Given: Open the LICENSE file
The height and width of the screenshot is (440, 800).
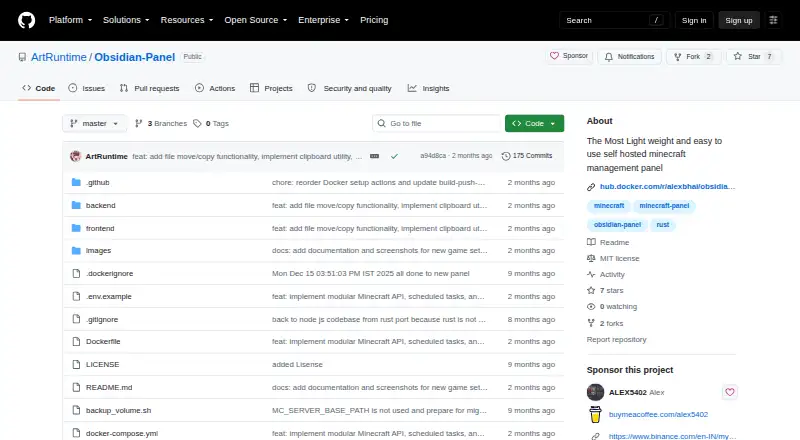Looking at the screenshot, I should point(103,364).
